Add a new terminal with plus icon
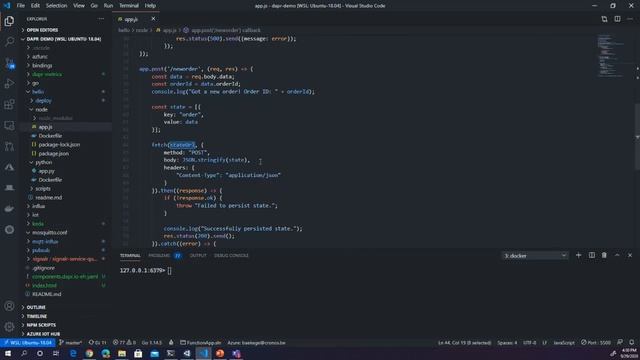The width and height of the screenshot is (640, 360). 578,256
